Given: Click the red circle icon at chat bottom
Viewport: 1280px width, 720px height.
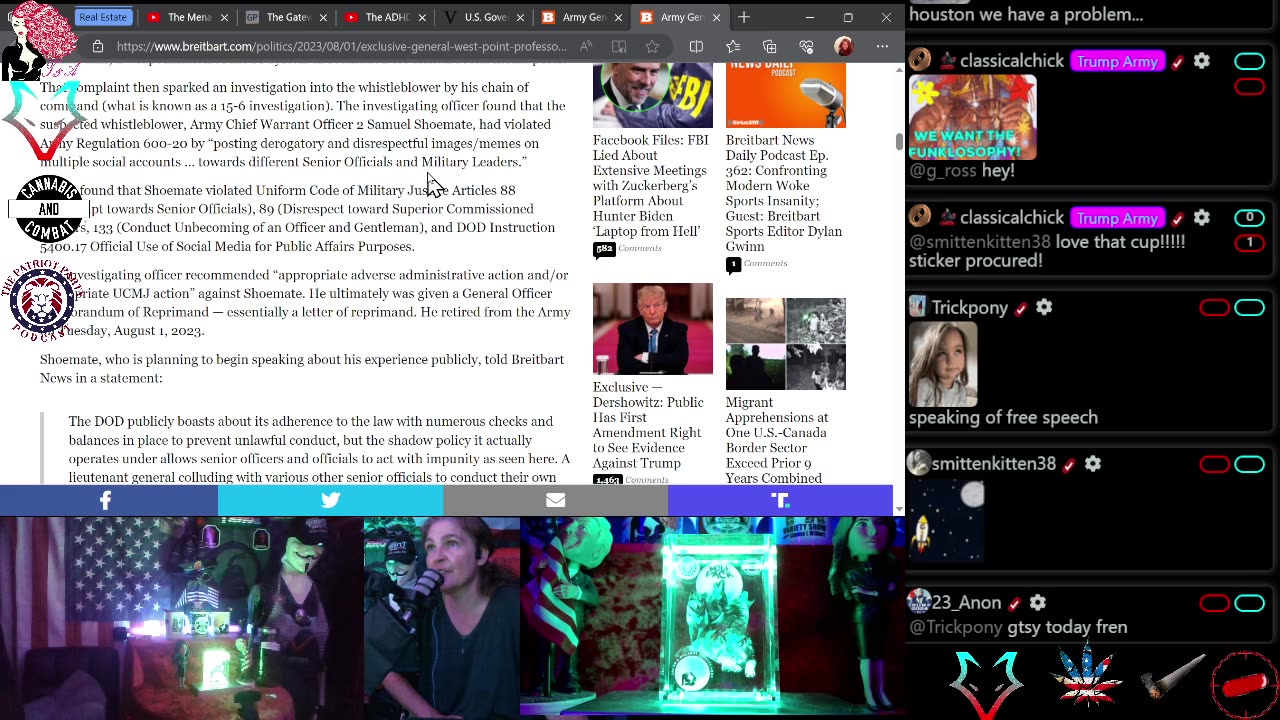Looking at the screenshot, I should 1245,684.
